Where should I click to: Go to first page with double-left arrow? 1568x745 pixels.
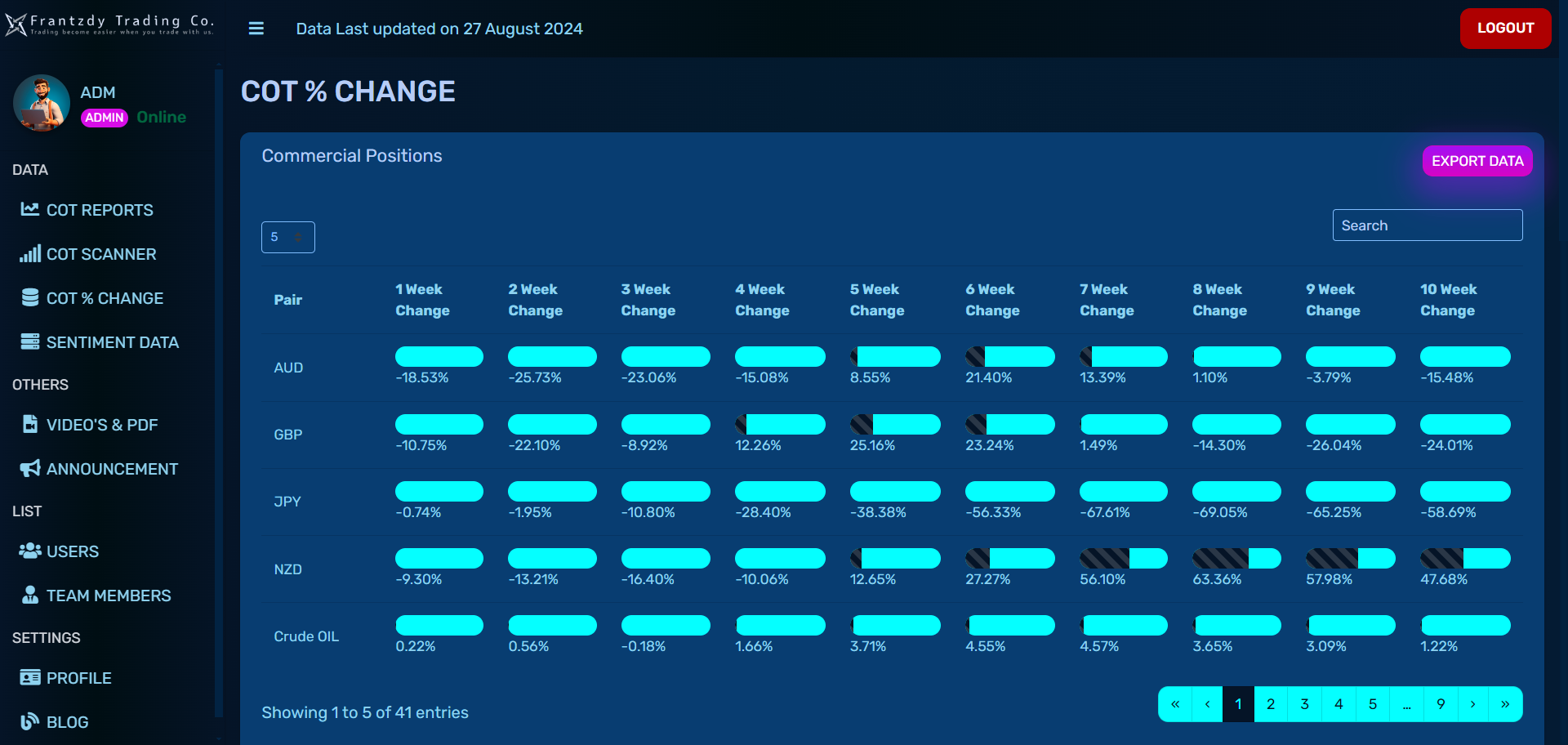coord(1174,704)
